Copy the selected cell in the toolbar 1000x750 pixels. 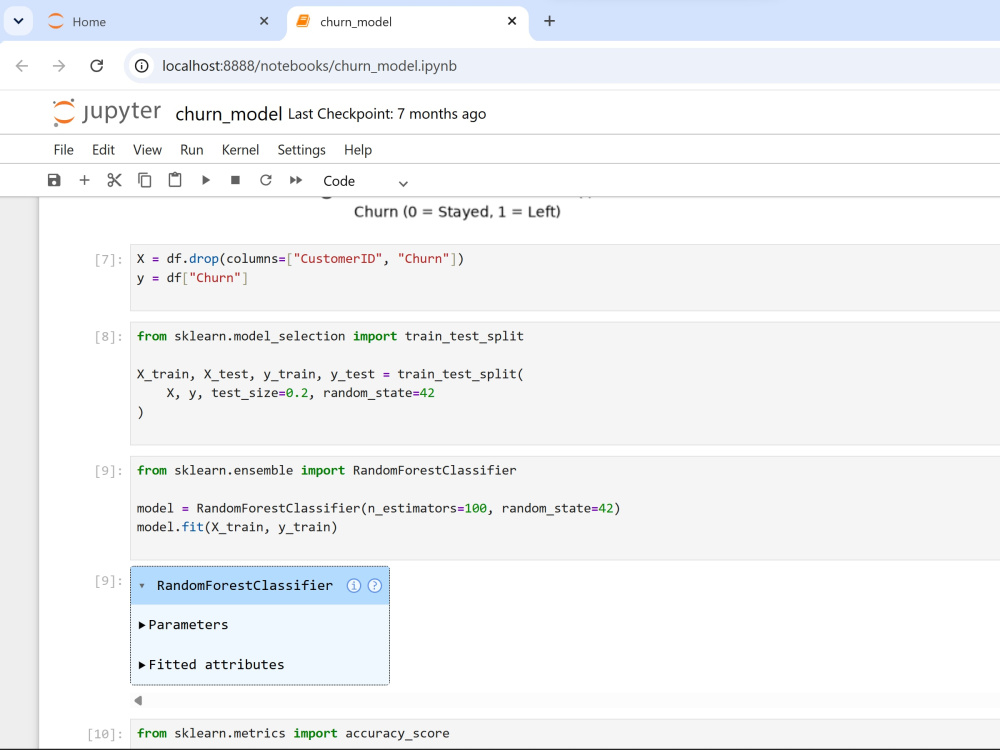tap(145, 180)
